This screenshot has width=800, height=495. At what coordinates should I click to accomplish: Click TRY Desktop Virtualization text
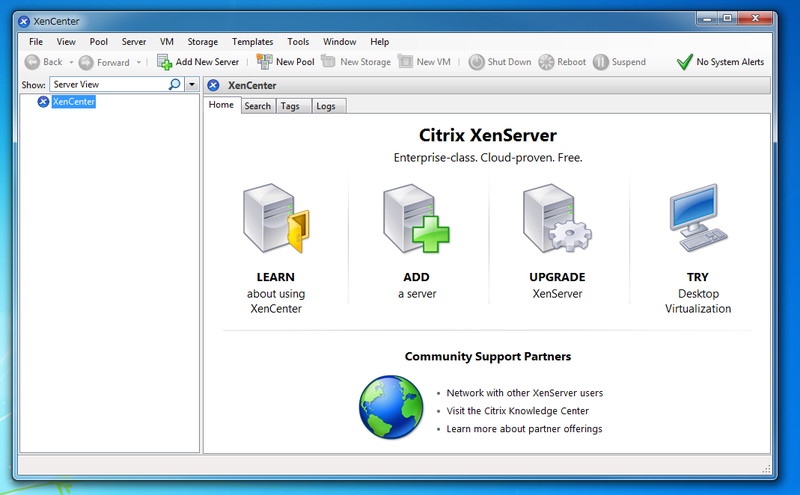pos(698,293)
